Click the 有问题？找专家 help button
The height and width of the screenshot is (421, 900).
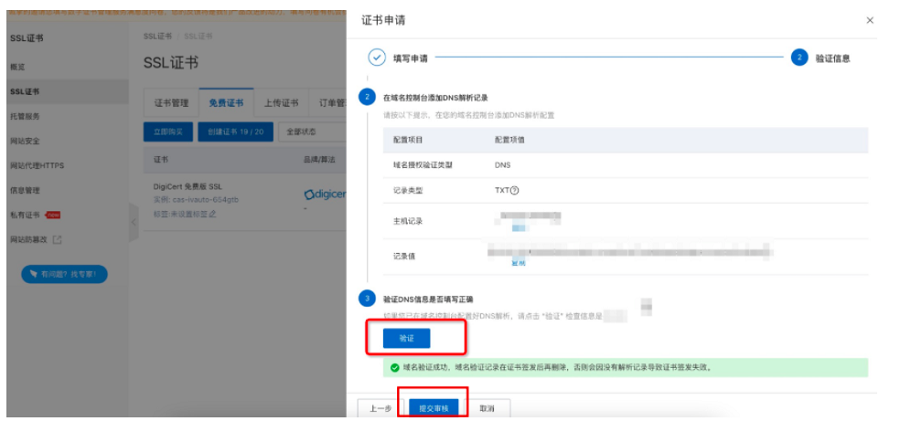coord(64,274)
